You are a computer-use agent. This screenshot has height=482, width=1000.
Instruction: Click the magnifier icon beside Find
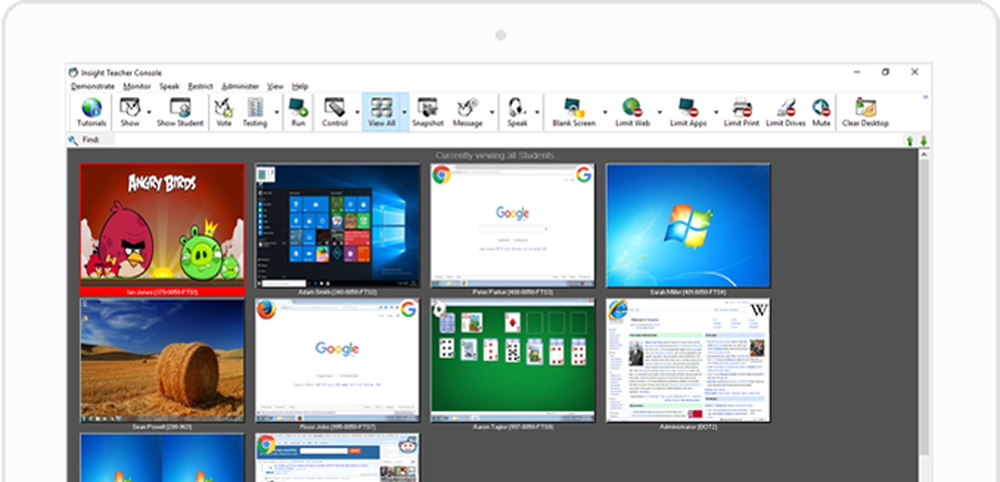tap(73, 141)
